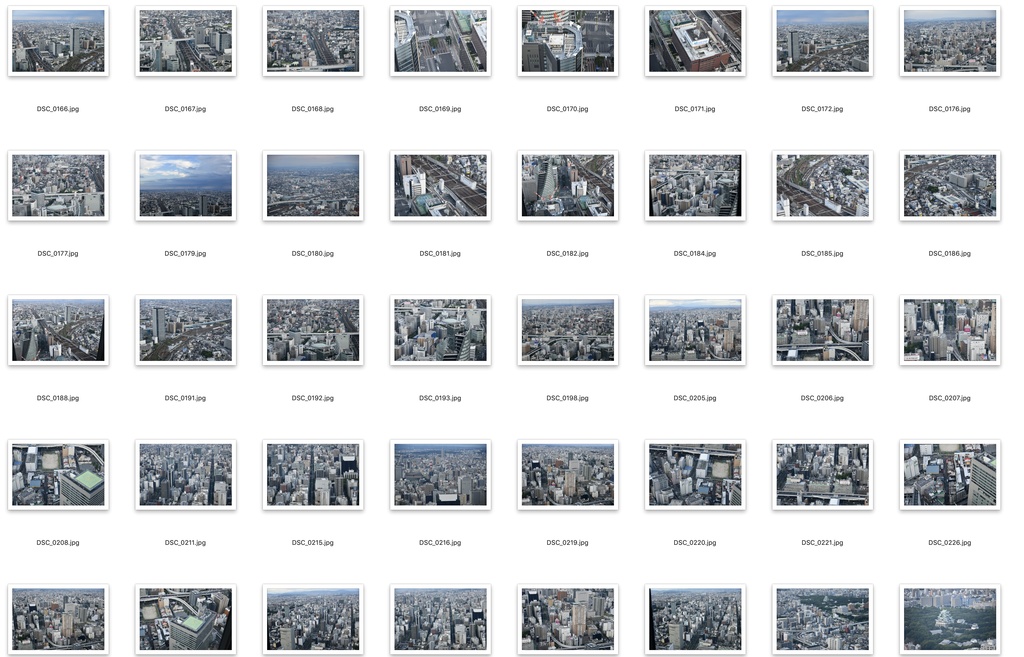
Task: Click the filename label DSC_0226.jpg
Action: coord(948,542)
